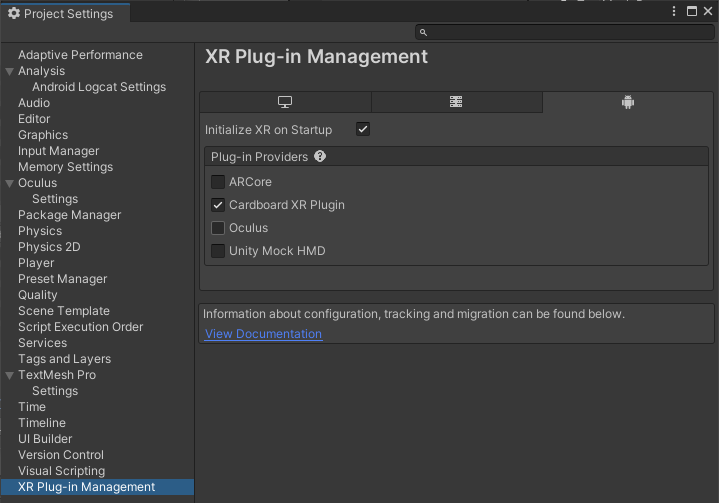This screenshot has height=503, width=719.
Task: Uncheck the Cardboard XR Plugin provider
Action: pyautogui.click(x=218, y=205)
